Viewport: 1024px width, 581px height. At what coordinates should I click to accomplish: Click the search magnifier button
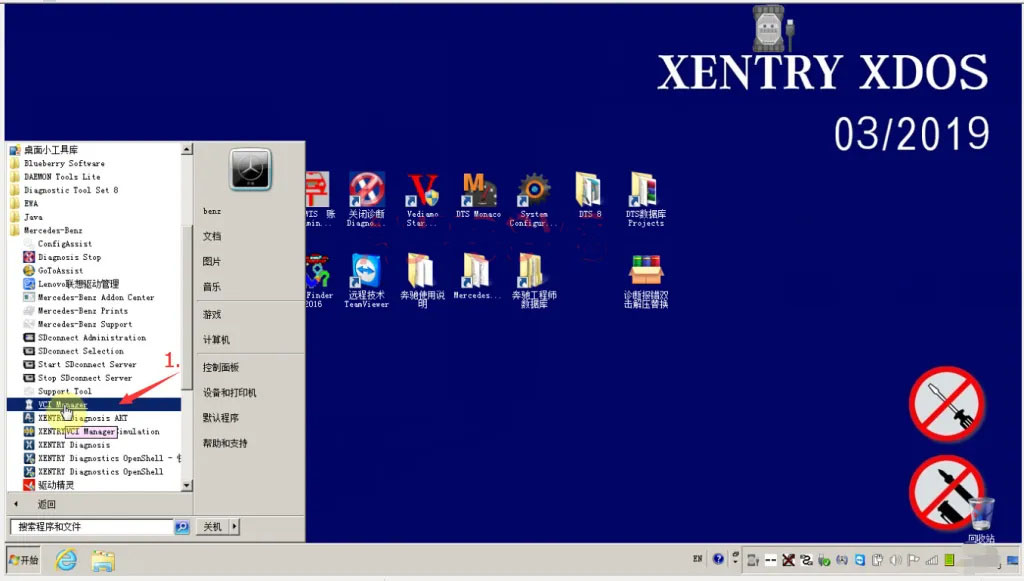click(x=182, y=527)
